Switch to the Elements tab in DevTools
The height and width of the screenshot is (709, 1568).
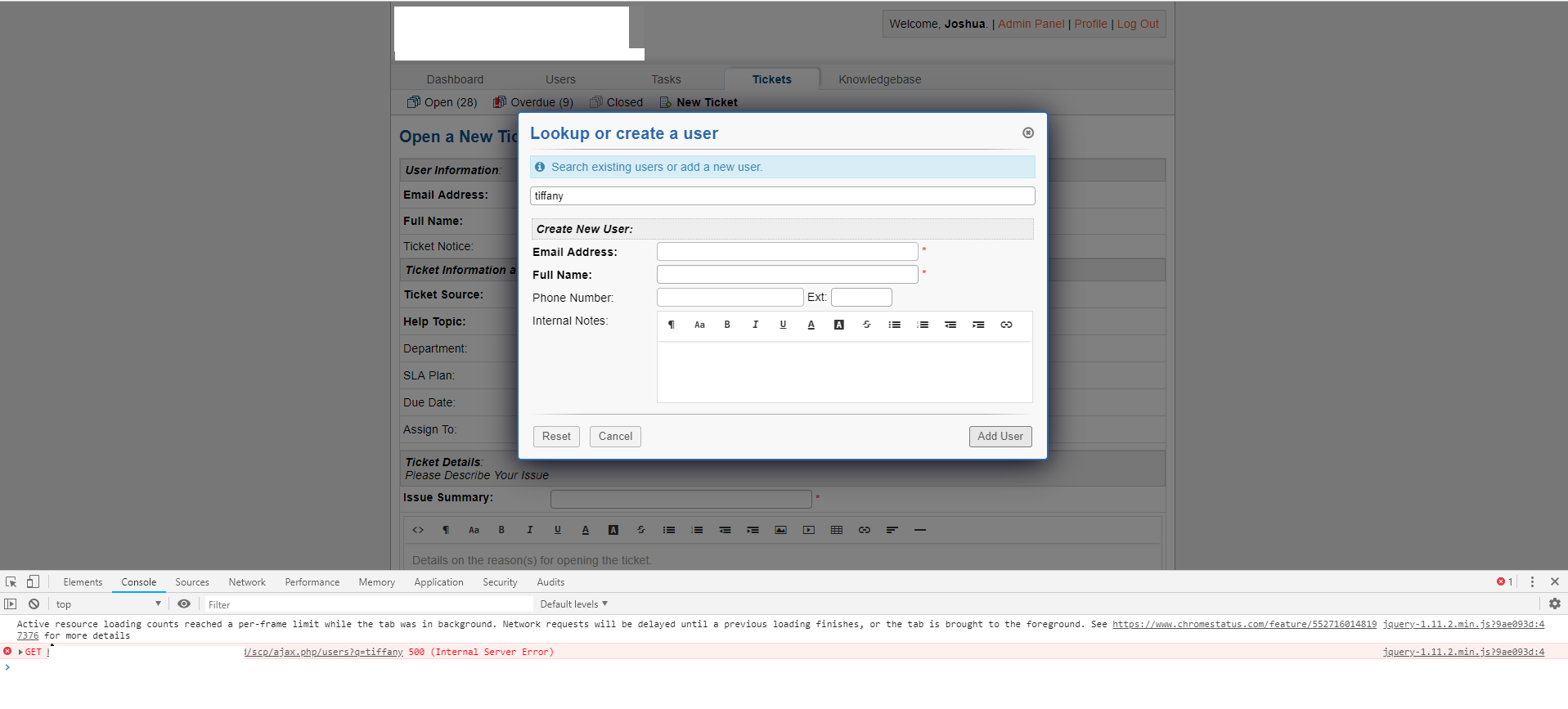coord(83,582)
